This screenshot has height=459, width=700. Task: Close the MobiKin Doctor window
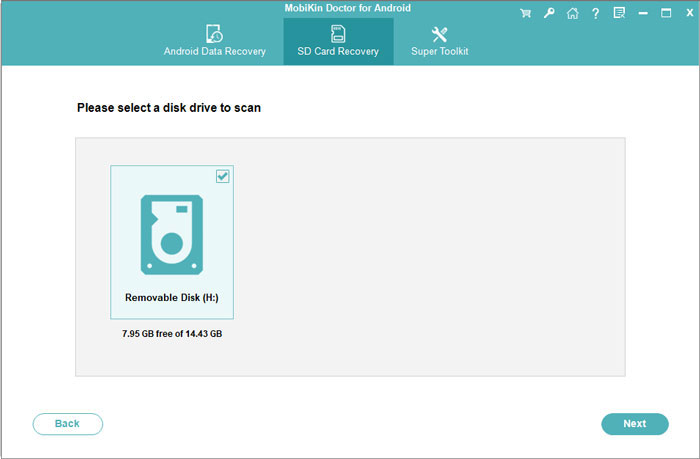(690, 13)
